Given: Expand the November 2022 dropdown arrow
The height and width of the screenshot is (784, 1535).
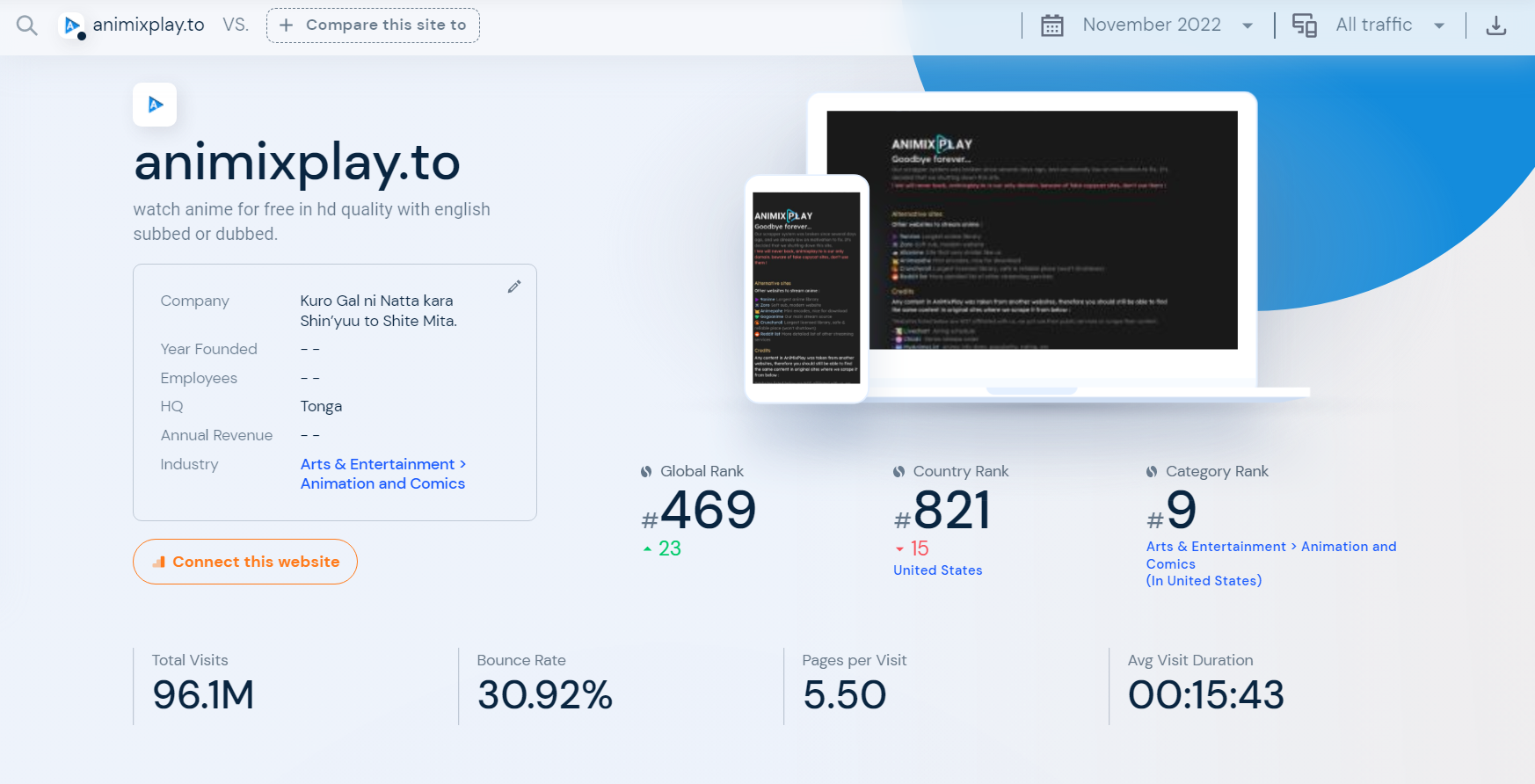Looking at the screenshot, I should click(1248, 25).
